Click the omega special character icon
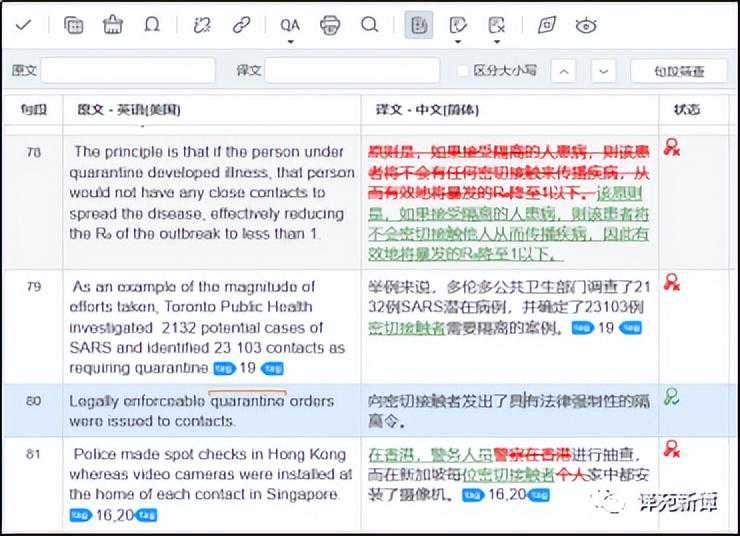Screen dimensions: 740x536 click(x=152, y=25)
